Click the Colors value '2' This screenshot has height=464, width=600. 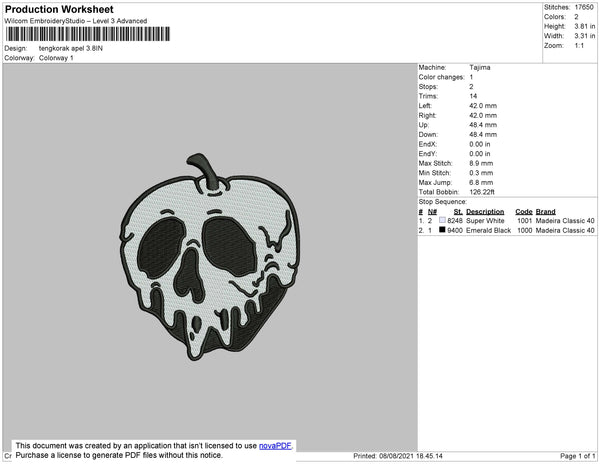[x=576, y=17]
